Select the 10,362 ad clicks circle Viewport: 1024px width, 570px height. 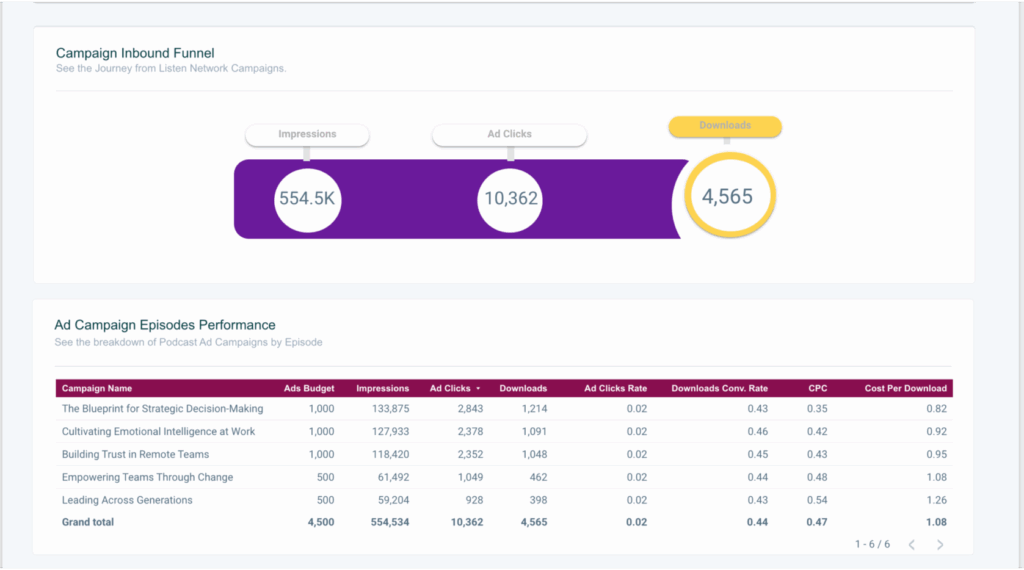(x=511, y=198)
